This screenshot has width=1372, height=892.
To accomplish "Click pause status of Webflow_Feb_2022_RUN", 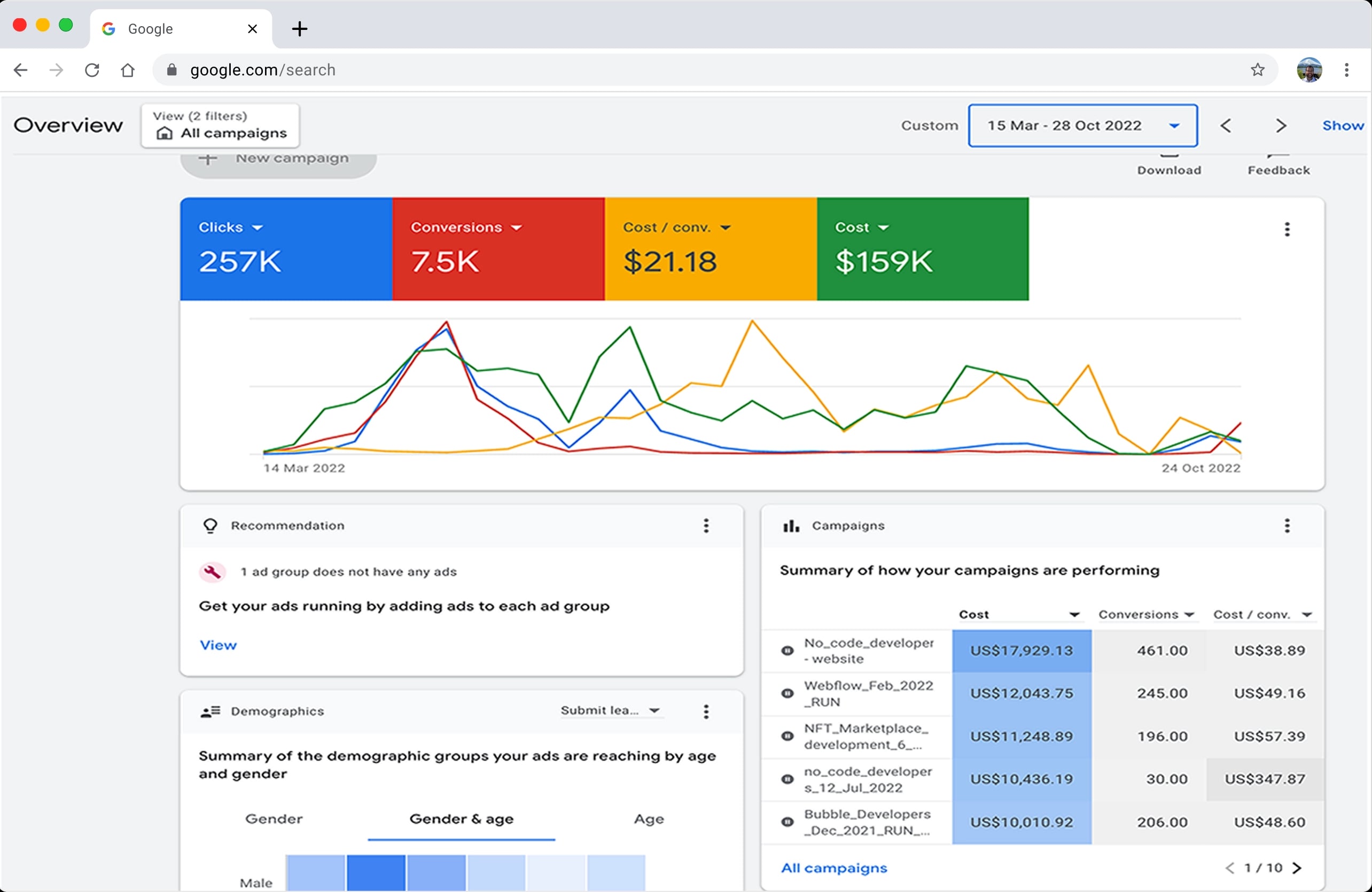I will (x=787, y=693).
